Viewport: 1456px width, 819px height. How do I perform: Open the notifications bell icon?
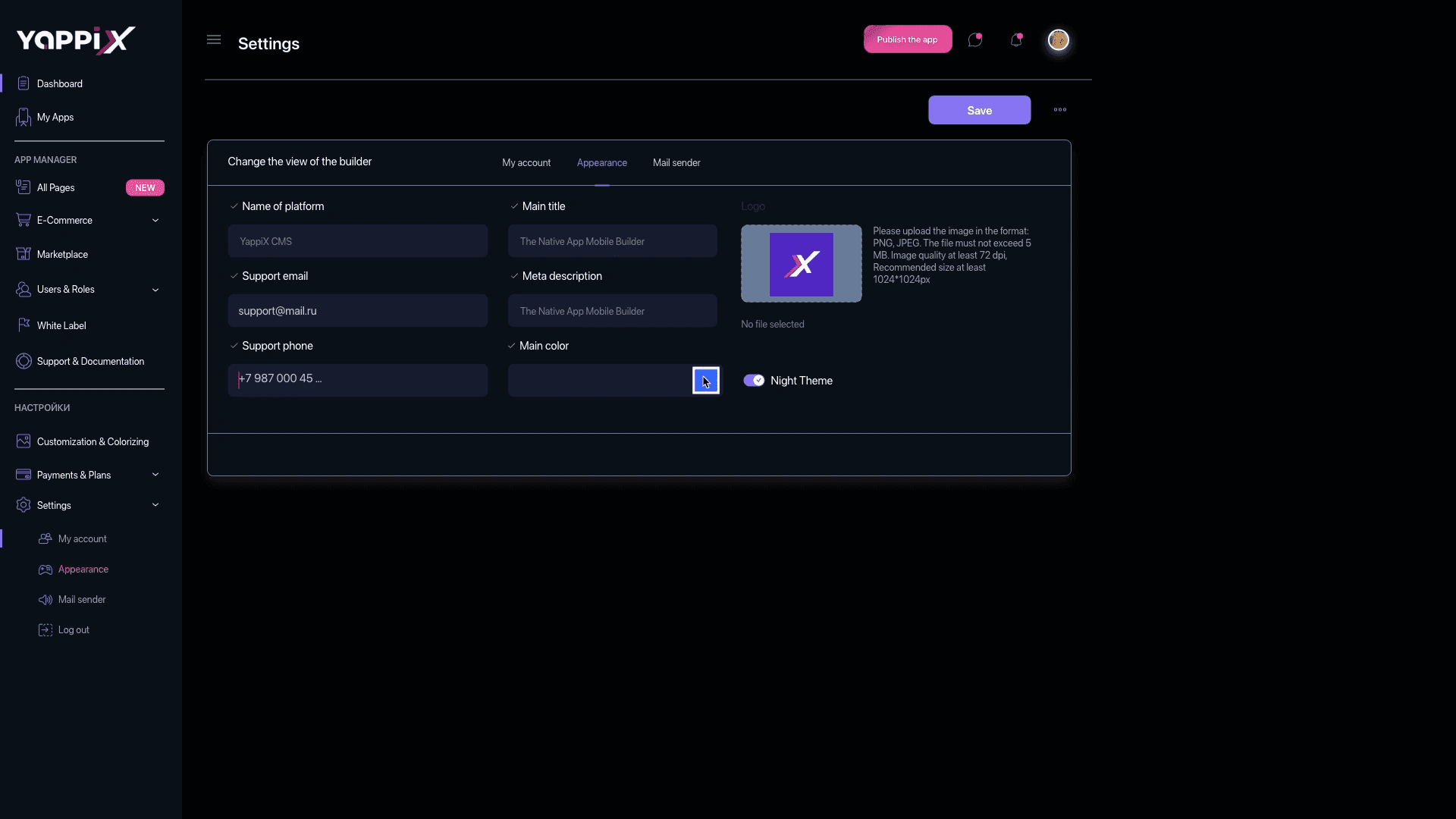click(x=1016, y=40)
